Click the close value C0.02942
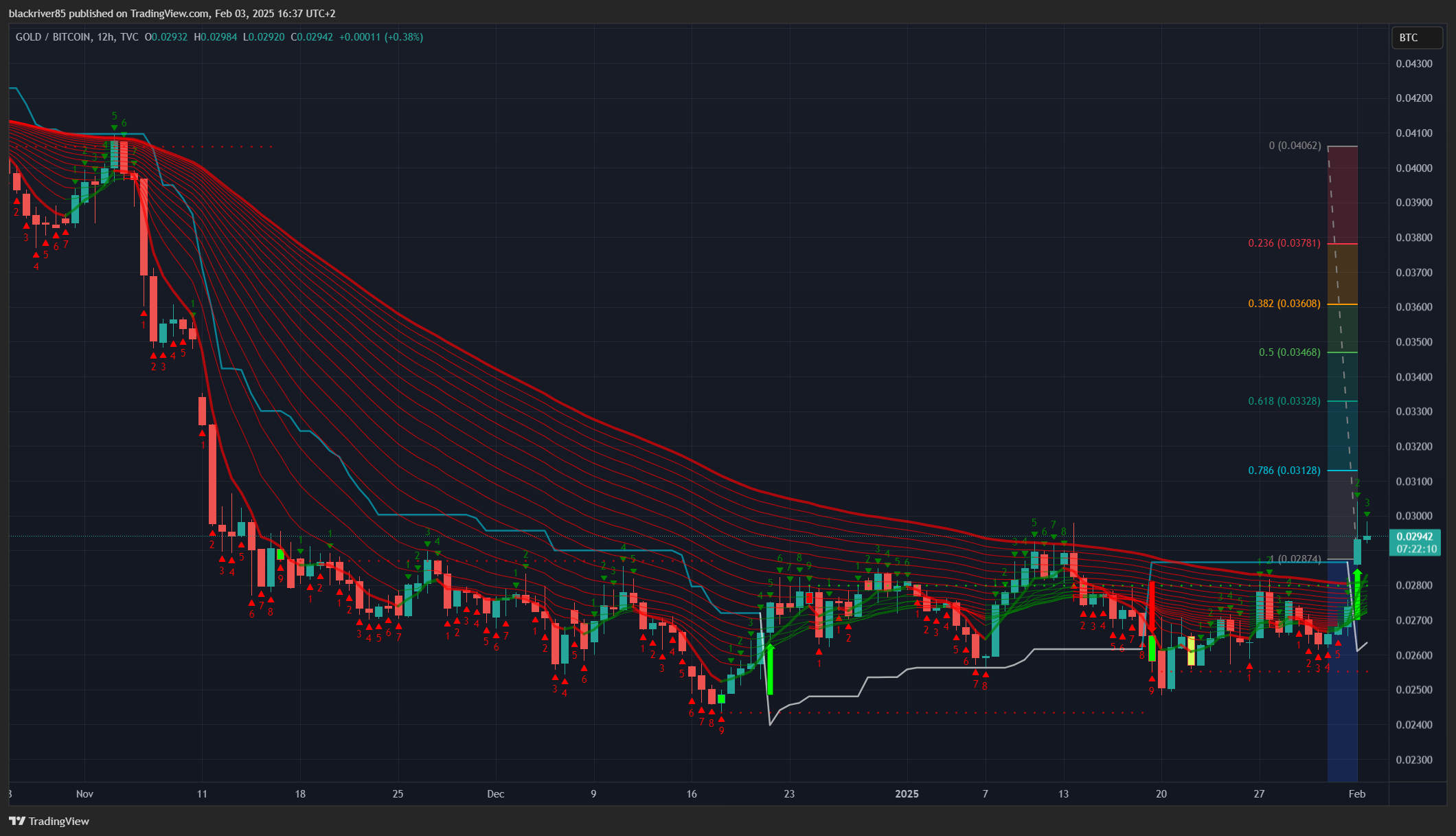The height and width of the screenshot is (836, 1456). (x=312, y=37)
